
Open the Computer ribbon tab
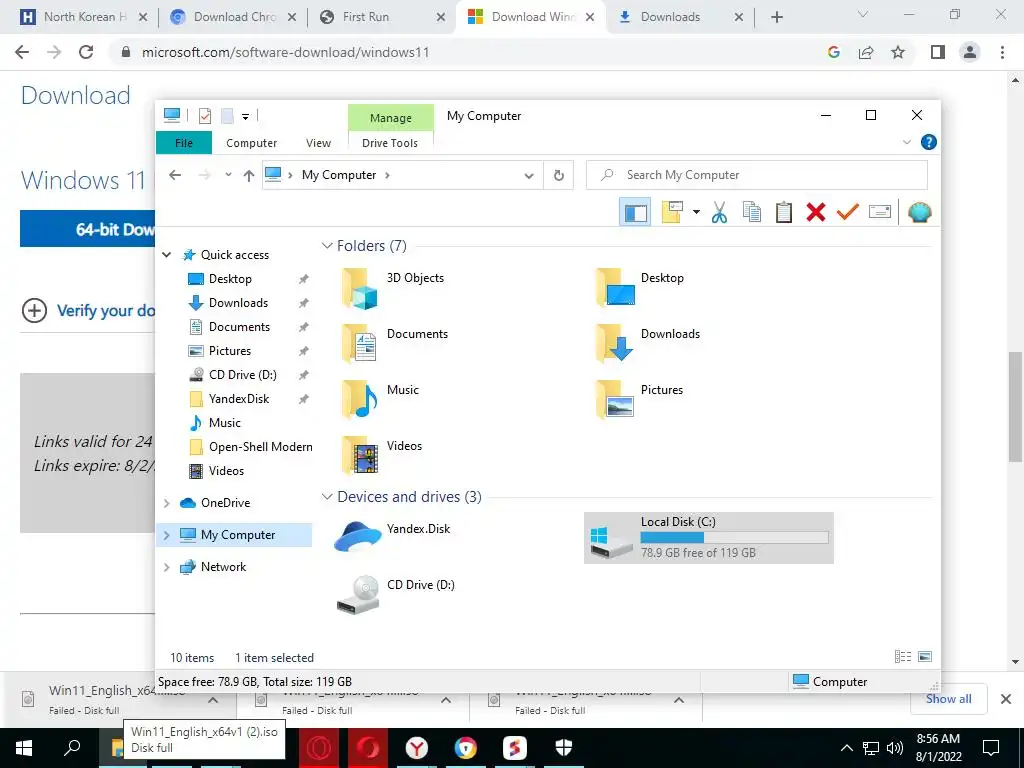coord(251,143)
